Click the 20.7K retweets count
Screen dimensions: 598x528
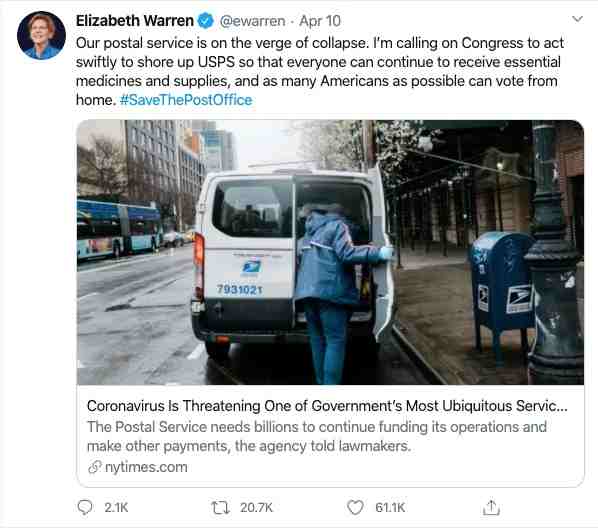click(256, 508)
